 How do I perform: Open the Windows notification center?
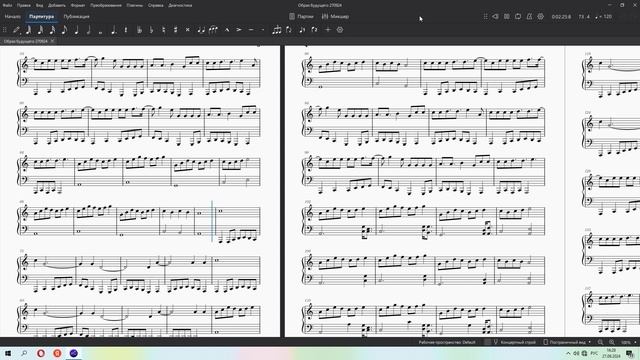630,353
